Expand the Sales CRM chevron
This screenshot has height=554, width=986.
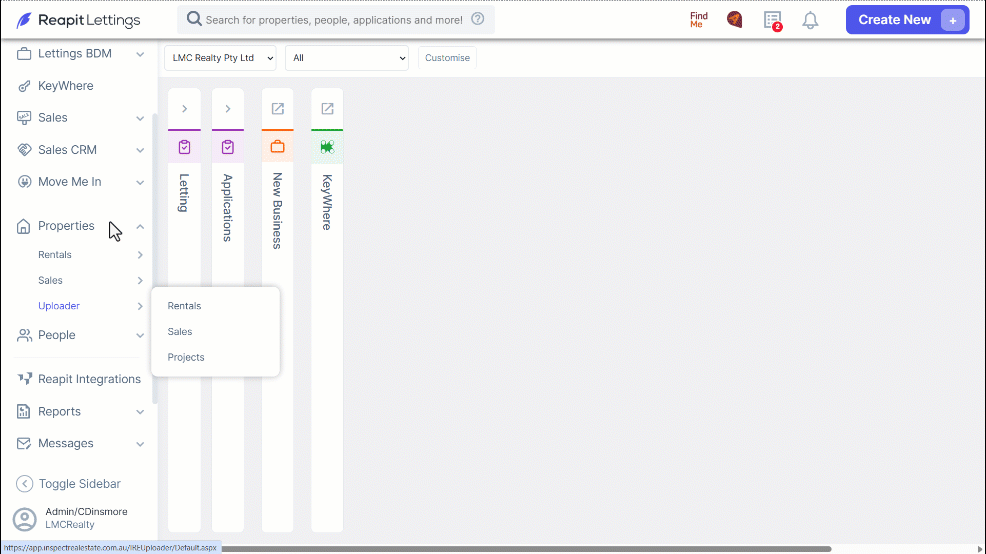tap(140, 150)
